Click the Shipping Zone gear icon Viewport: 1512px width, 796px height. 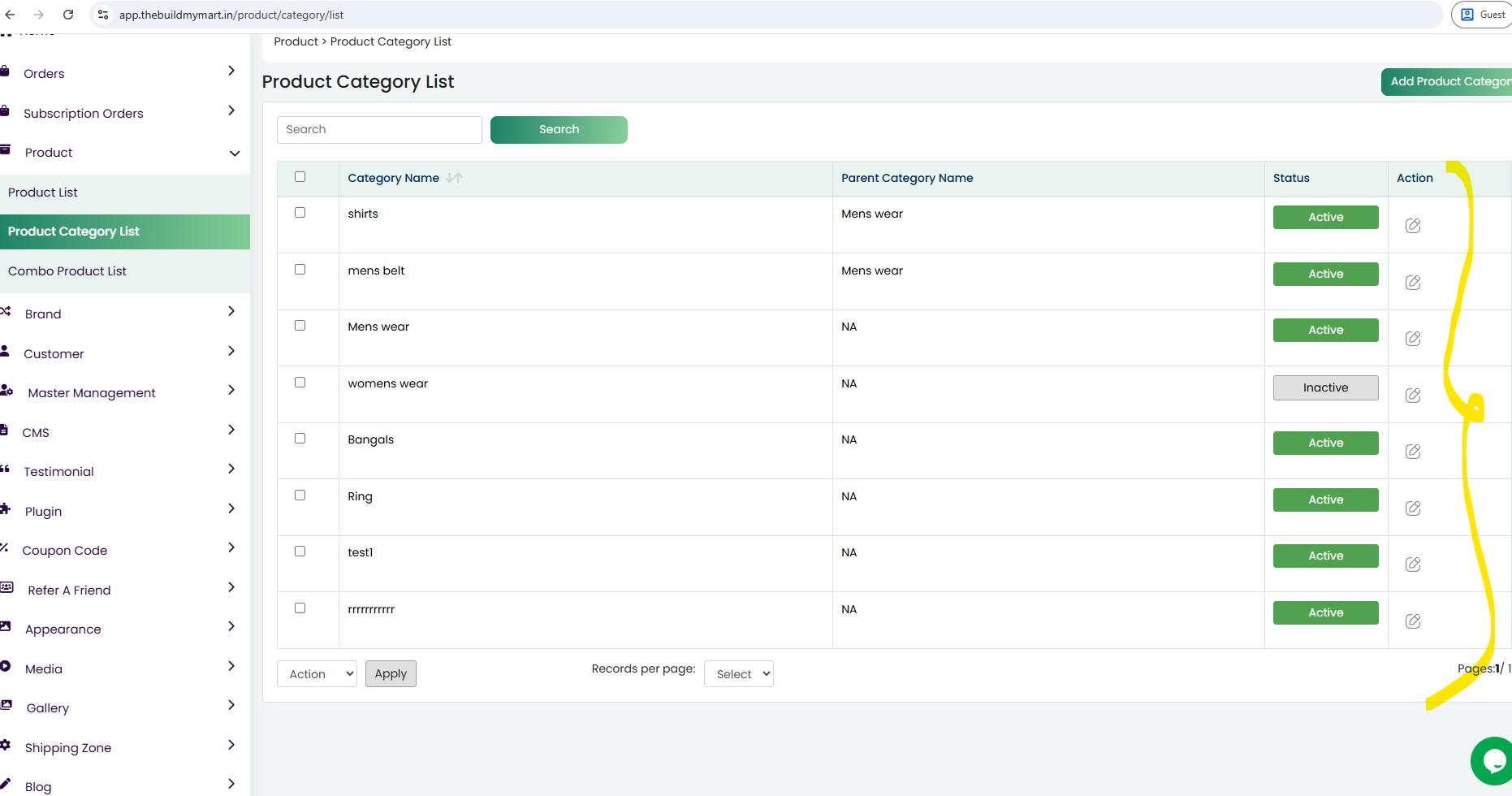click(x=6, y=745)
